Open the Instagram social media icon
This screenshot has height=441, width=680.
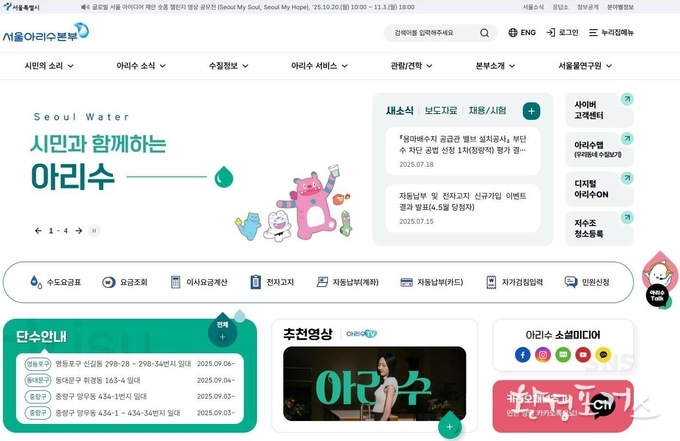[x=543, y=355]
